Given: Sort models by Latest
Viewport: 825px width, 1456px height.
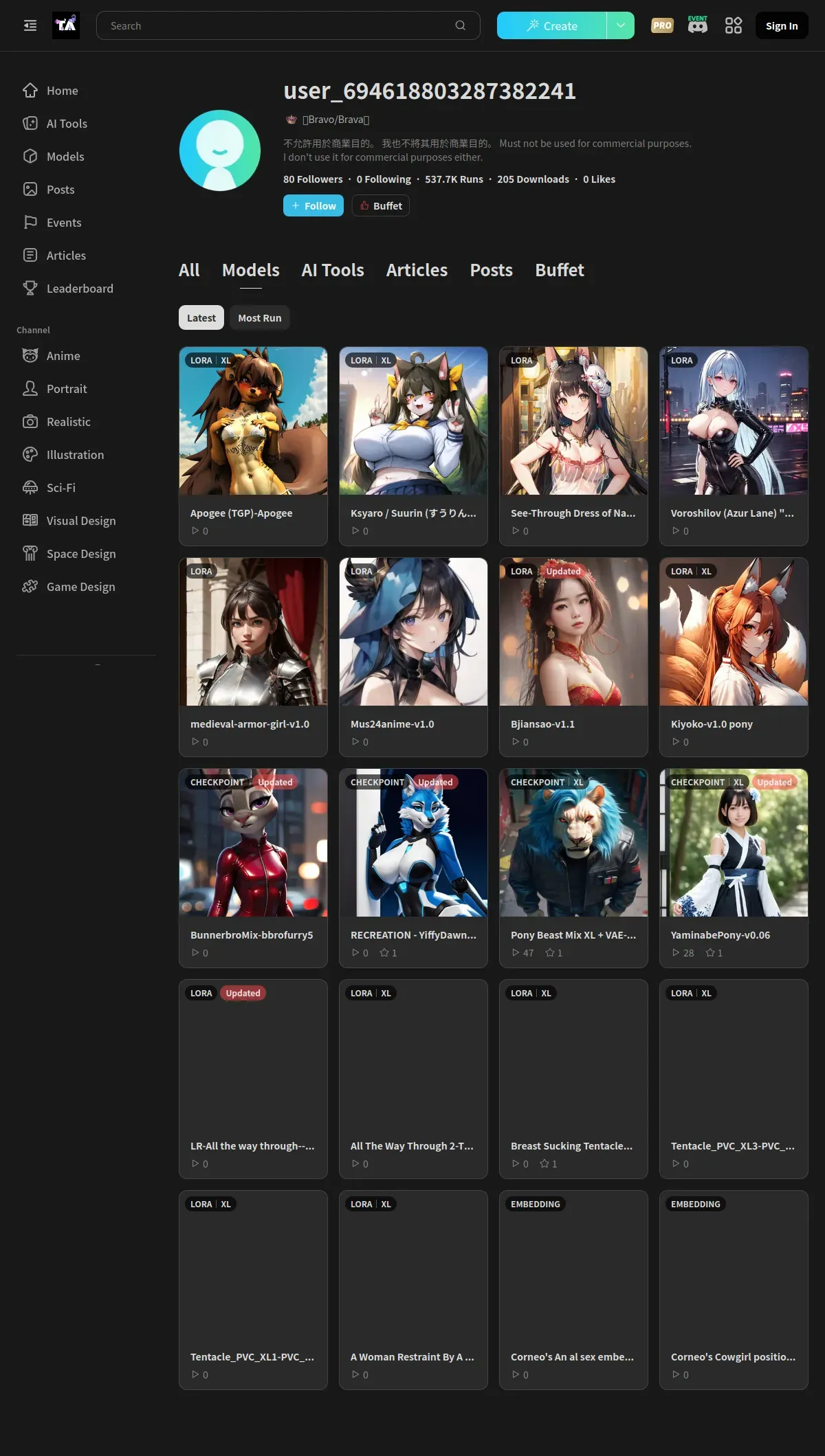Looking at the screenshot, I should (x=201, y=317).
